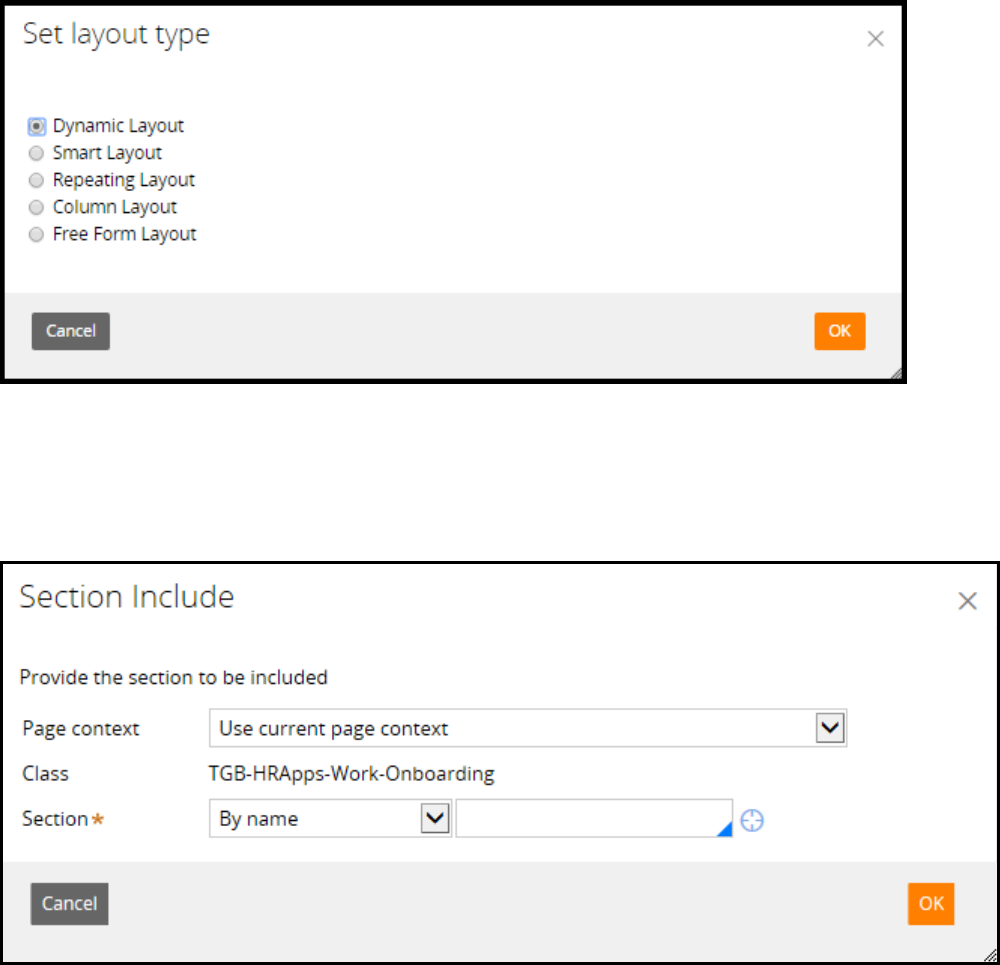The height and width of the screenshot is (965, 1000).
Task: Click the 'Set layout type' dialog title
Action: (116, 35)
